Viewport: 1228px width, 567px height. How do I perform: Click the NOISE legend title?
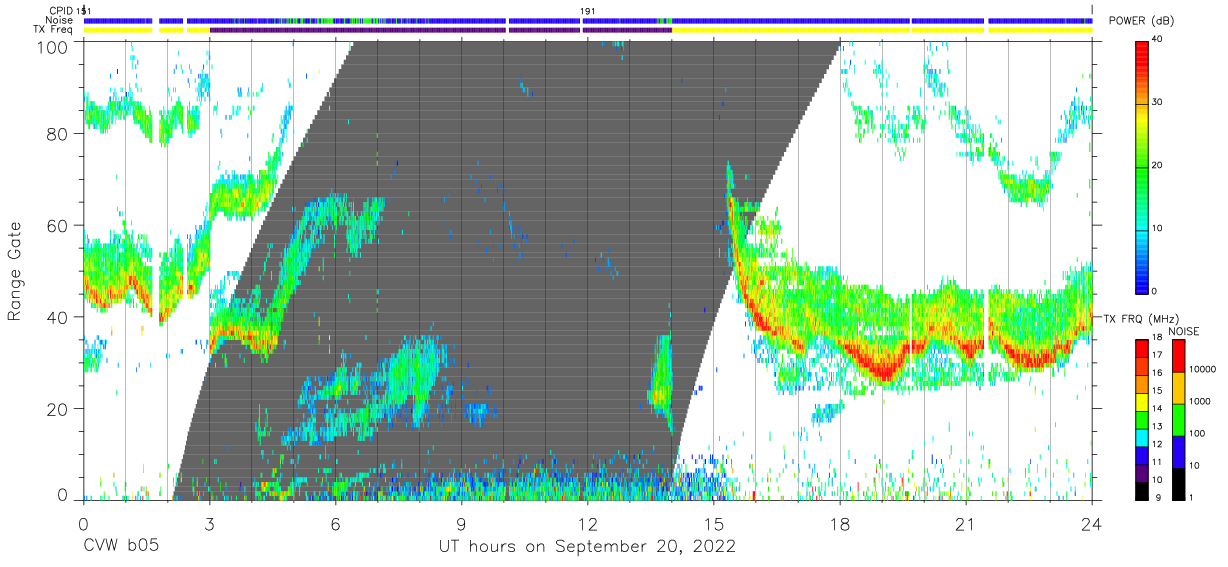point(1184,331)
